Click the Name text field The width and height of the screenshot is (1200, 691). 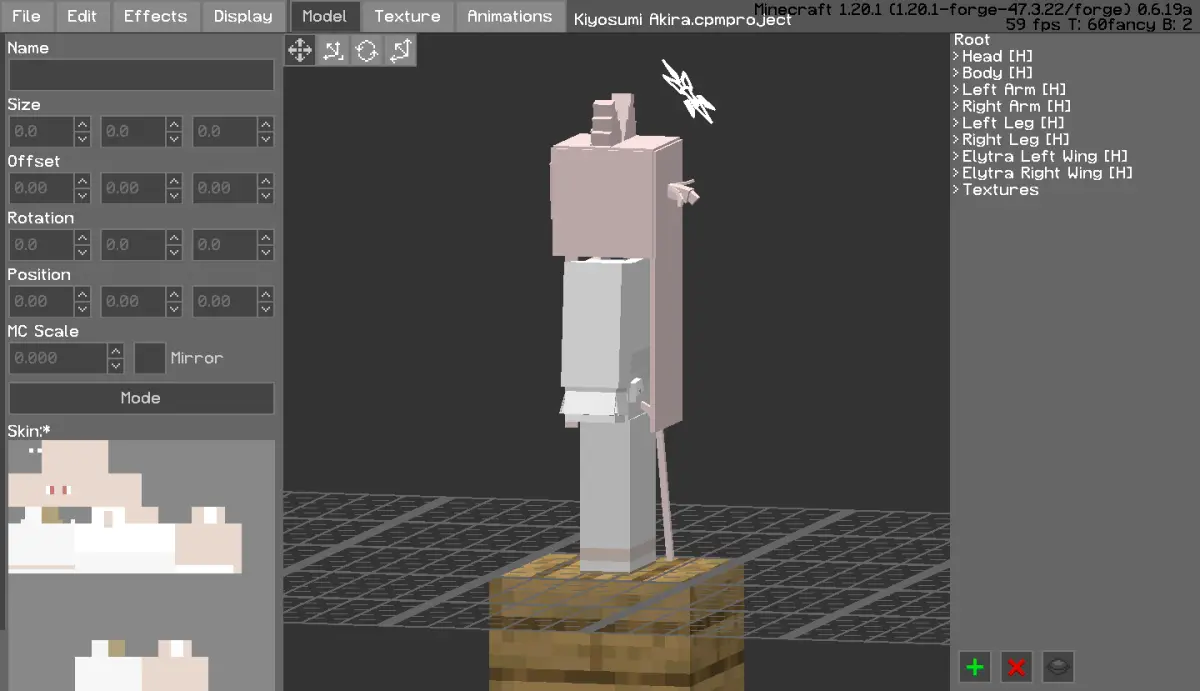[x=141, y=75]
